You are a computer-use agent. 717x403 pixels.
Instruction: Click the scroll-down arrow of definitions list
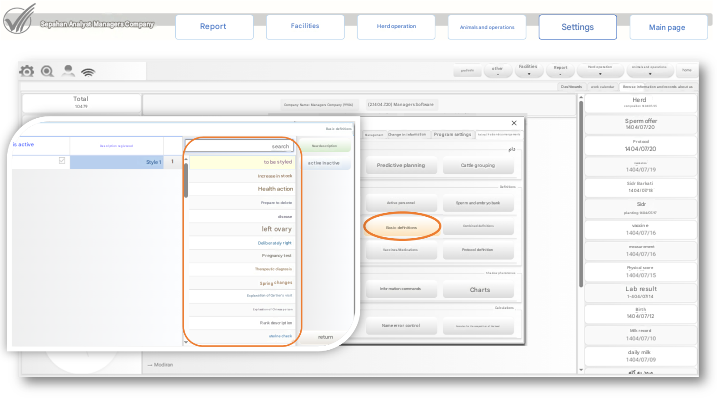(186, 342)
